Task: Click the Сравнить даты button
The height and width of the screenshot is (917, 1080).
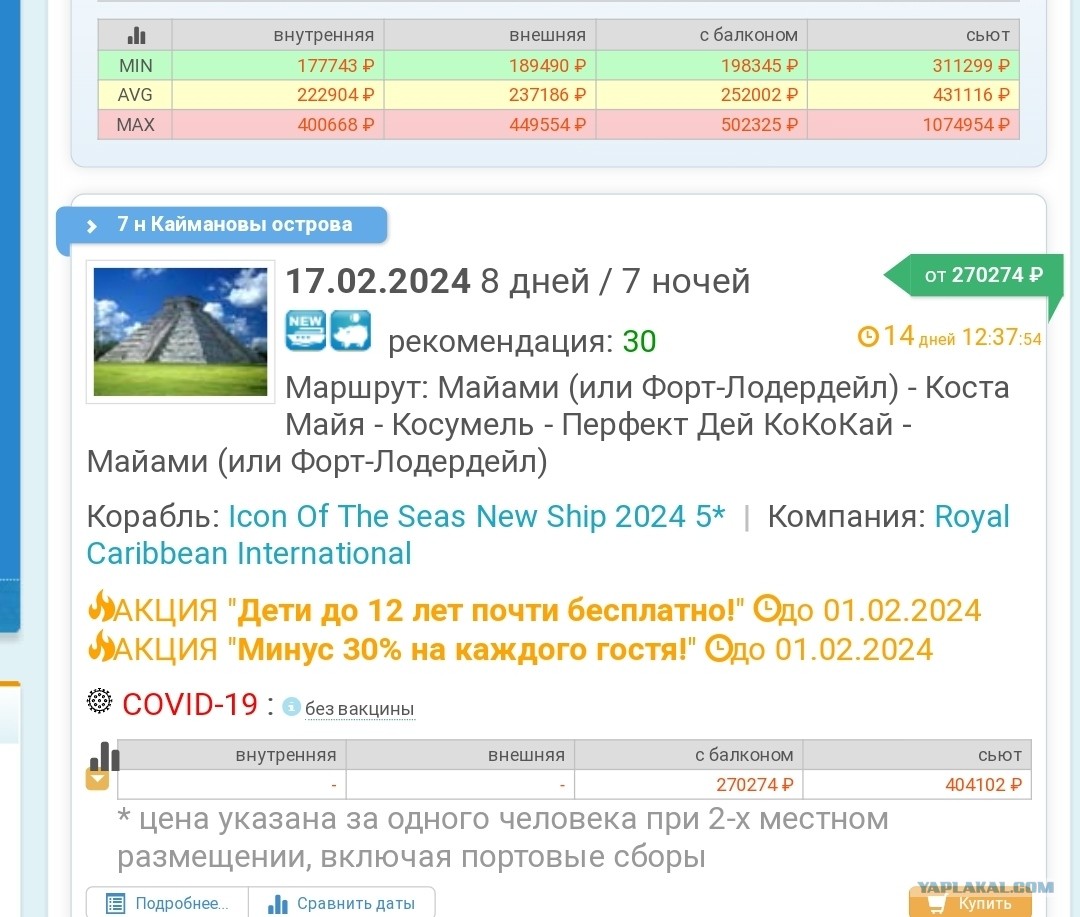Action: [342, 903]
